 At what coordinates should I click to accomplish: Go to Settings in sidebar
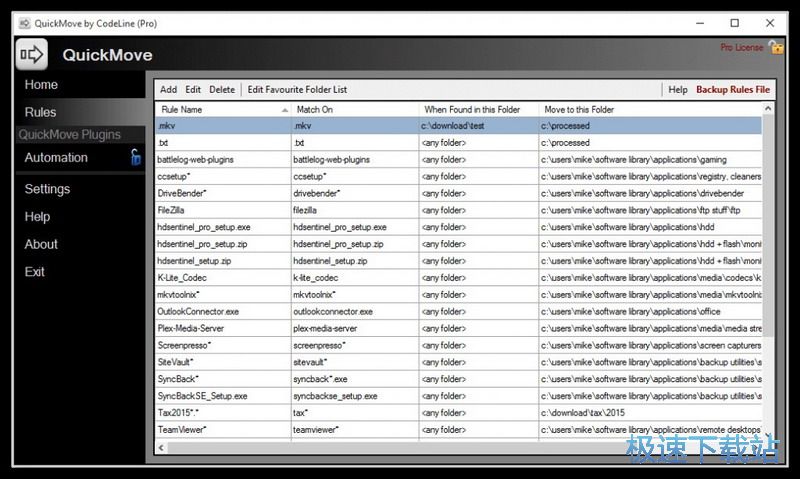coord(47,189)
